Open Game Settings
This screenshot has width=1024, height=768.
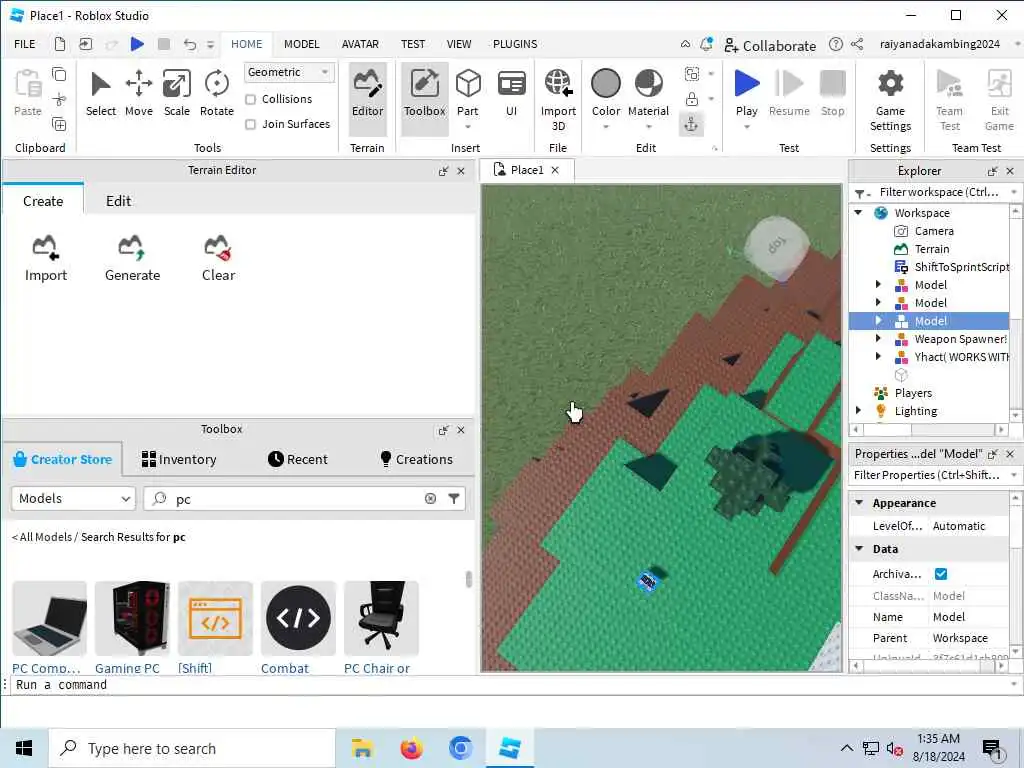[890, 101]
